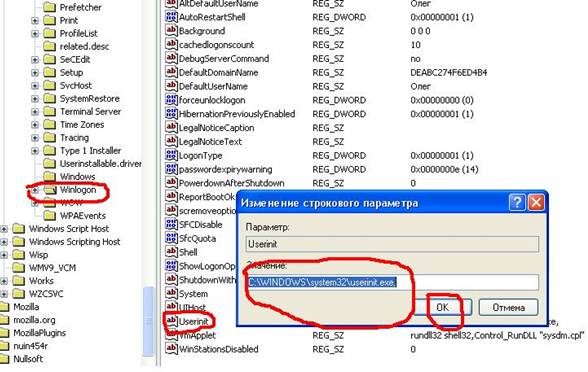This screenshot has height=372, width=588.
Task: Click the Shell string value icon
Action: (171, 252)
